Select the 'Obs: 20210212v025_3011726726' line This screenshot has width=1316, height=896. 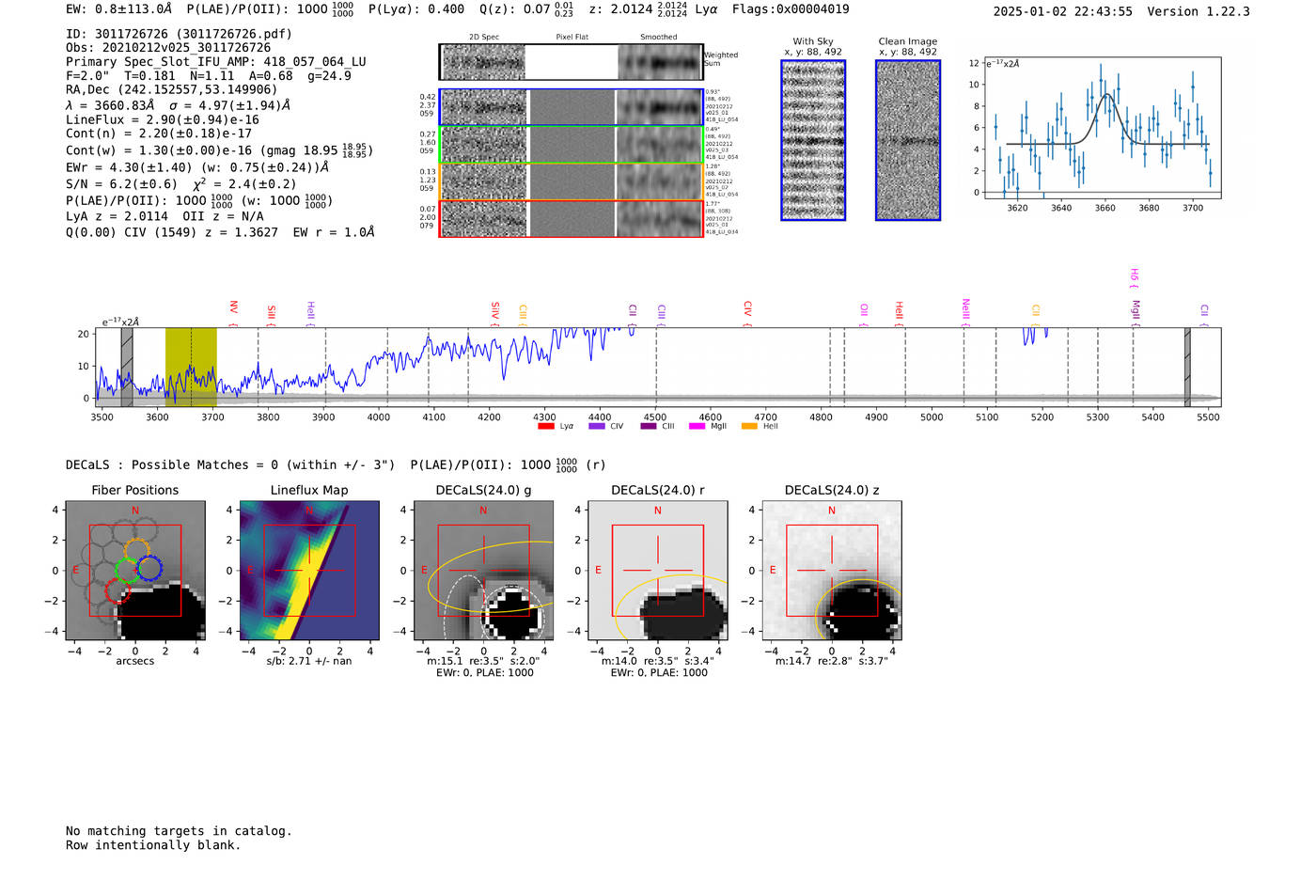(x=168, y=47)
